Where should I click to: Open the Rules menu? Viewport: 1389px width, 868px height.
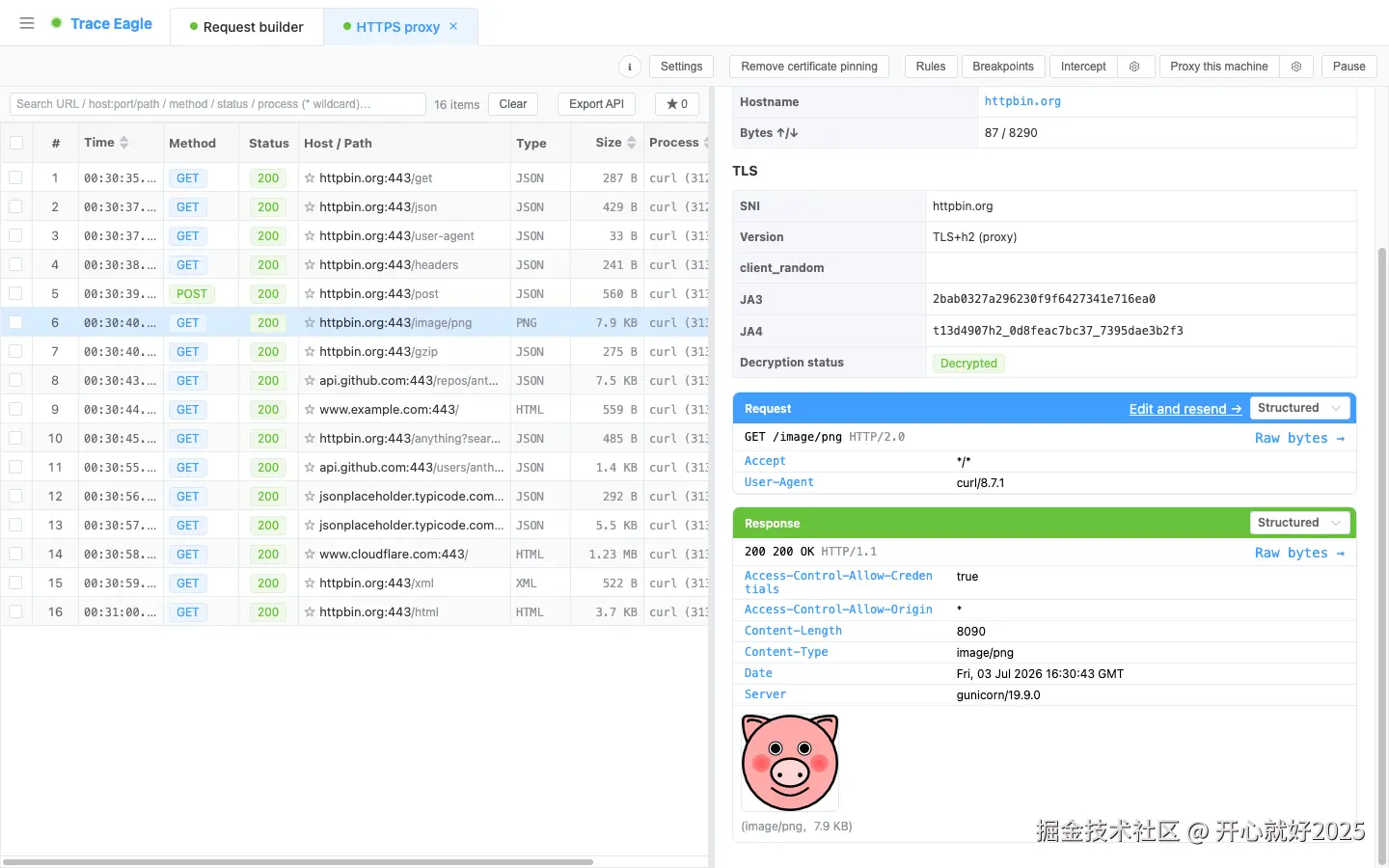[x=931, y=67]
